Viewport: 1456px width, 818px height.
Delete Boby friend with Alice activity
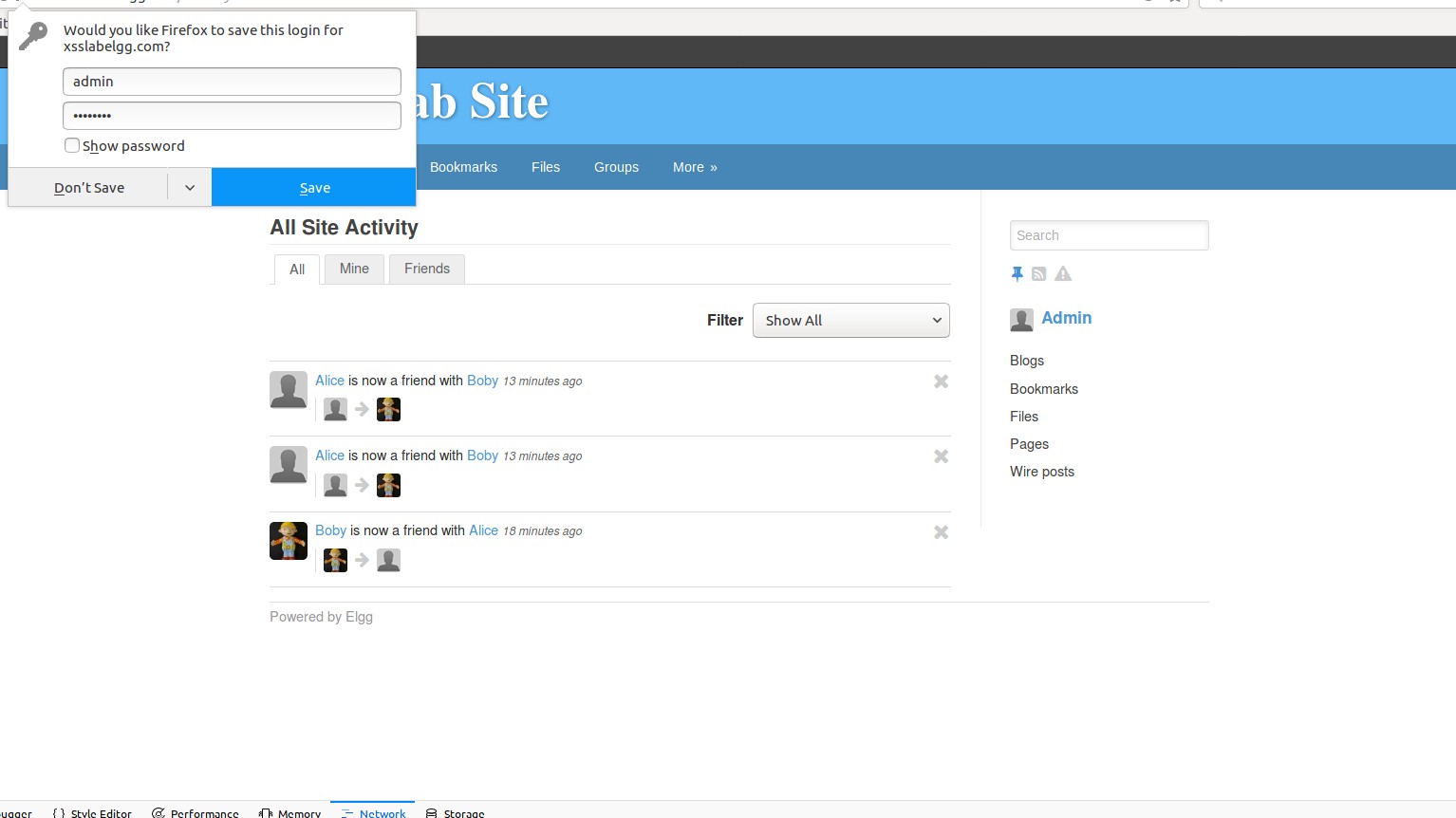tap(941, 532)
